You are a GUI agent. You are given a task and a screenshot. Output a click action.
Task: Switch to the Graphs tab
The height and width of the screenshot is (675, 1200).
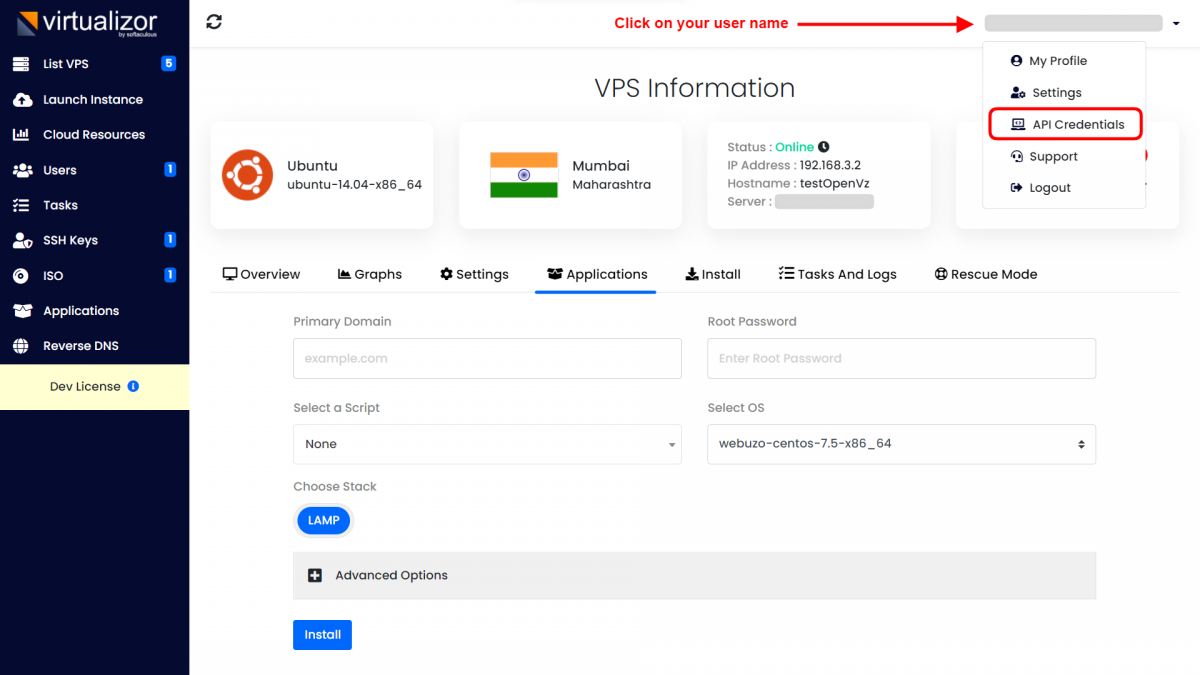(369, 273)
